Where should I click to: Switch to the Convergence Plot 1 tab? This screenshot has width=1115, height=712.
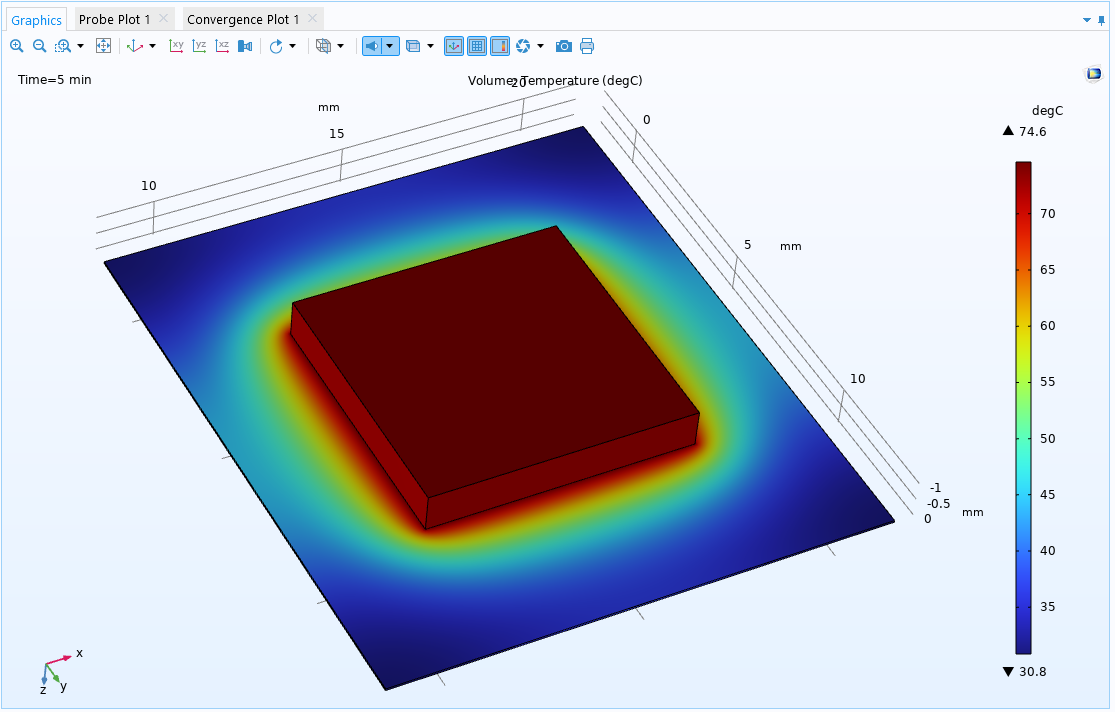click(x=243, y=19)
